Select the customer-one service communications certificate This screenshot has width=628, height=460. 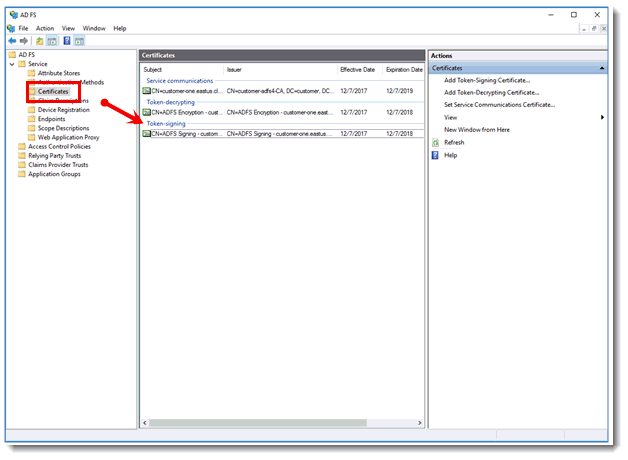click(x=240, y=91)
